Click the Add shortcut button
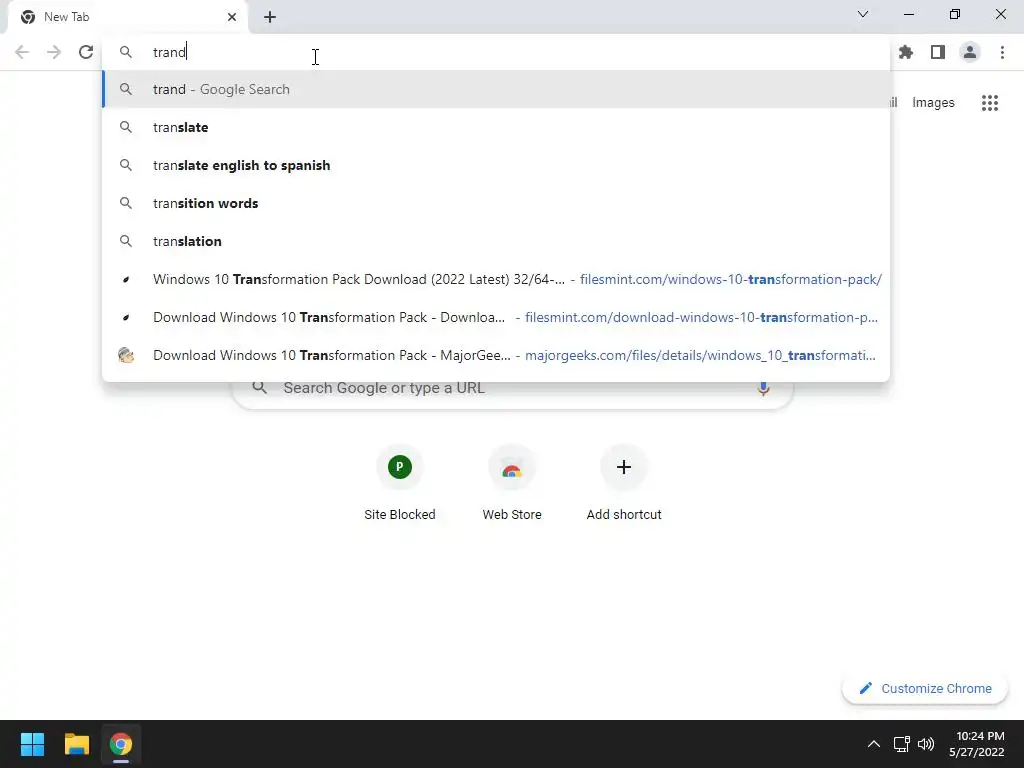Viewport: 1024px width, 768px height. pos(624,483)
